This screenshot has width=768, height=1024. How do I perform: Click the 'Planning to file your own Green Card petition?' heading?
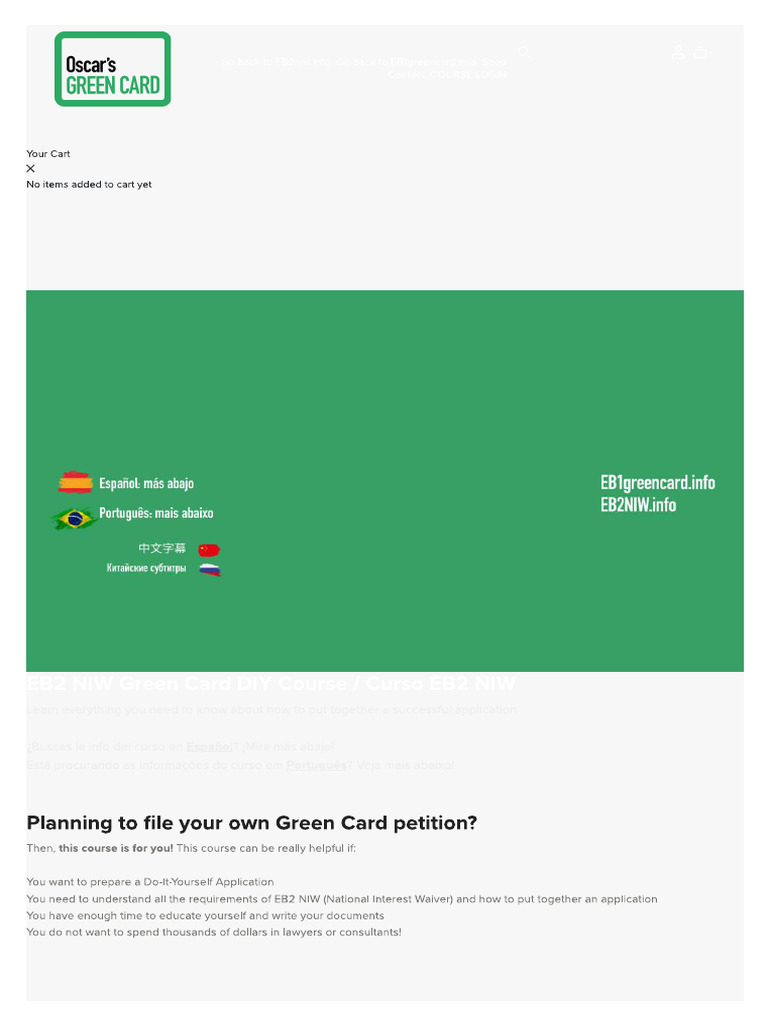point(252,823)
